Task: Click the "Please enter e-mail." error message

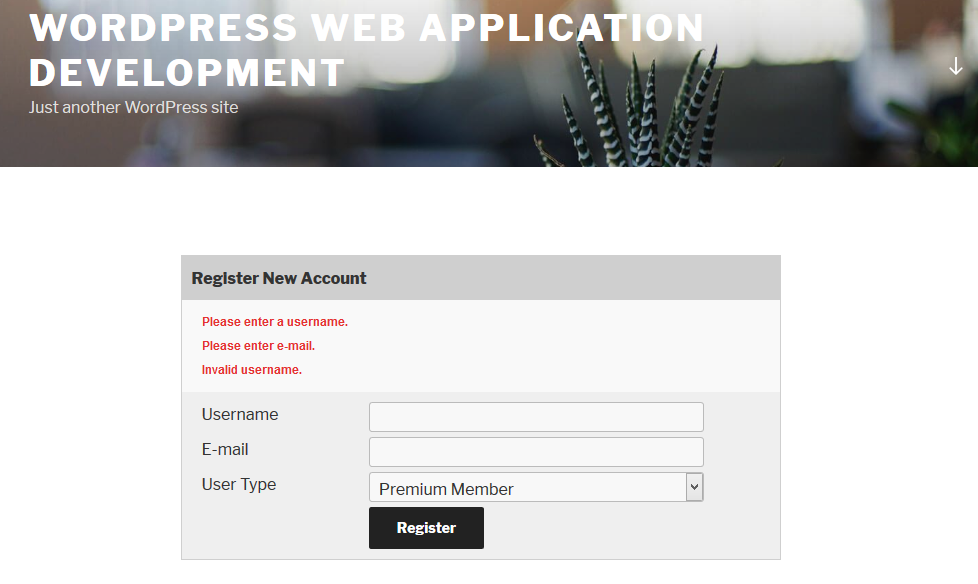Action: 258,346
